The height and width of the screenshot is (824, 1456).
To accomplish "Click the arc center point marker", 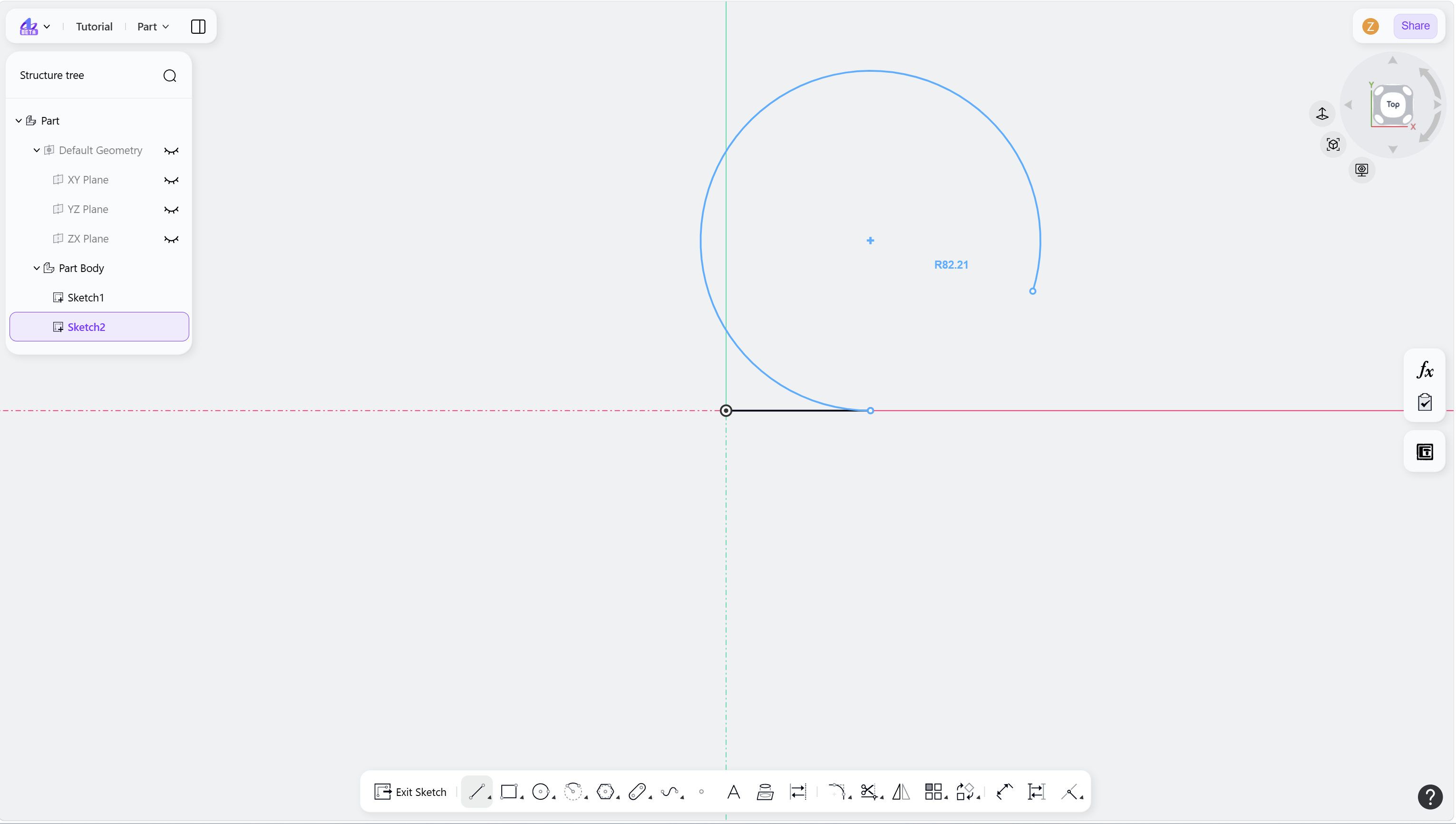I will pyautogui.click(x=870, y=241).
